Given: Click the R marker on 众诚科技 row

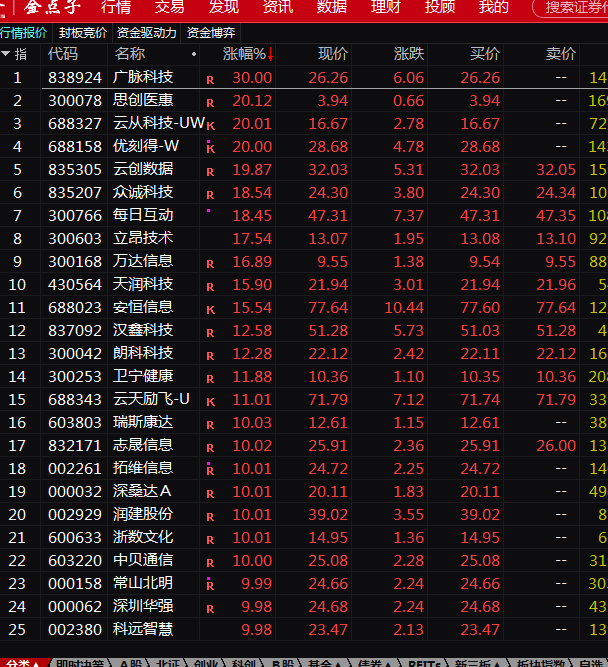Looking at the screenshot, I should 210,195.
